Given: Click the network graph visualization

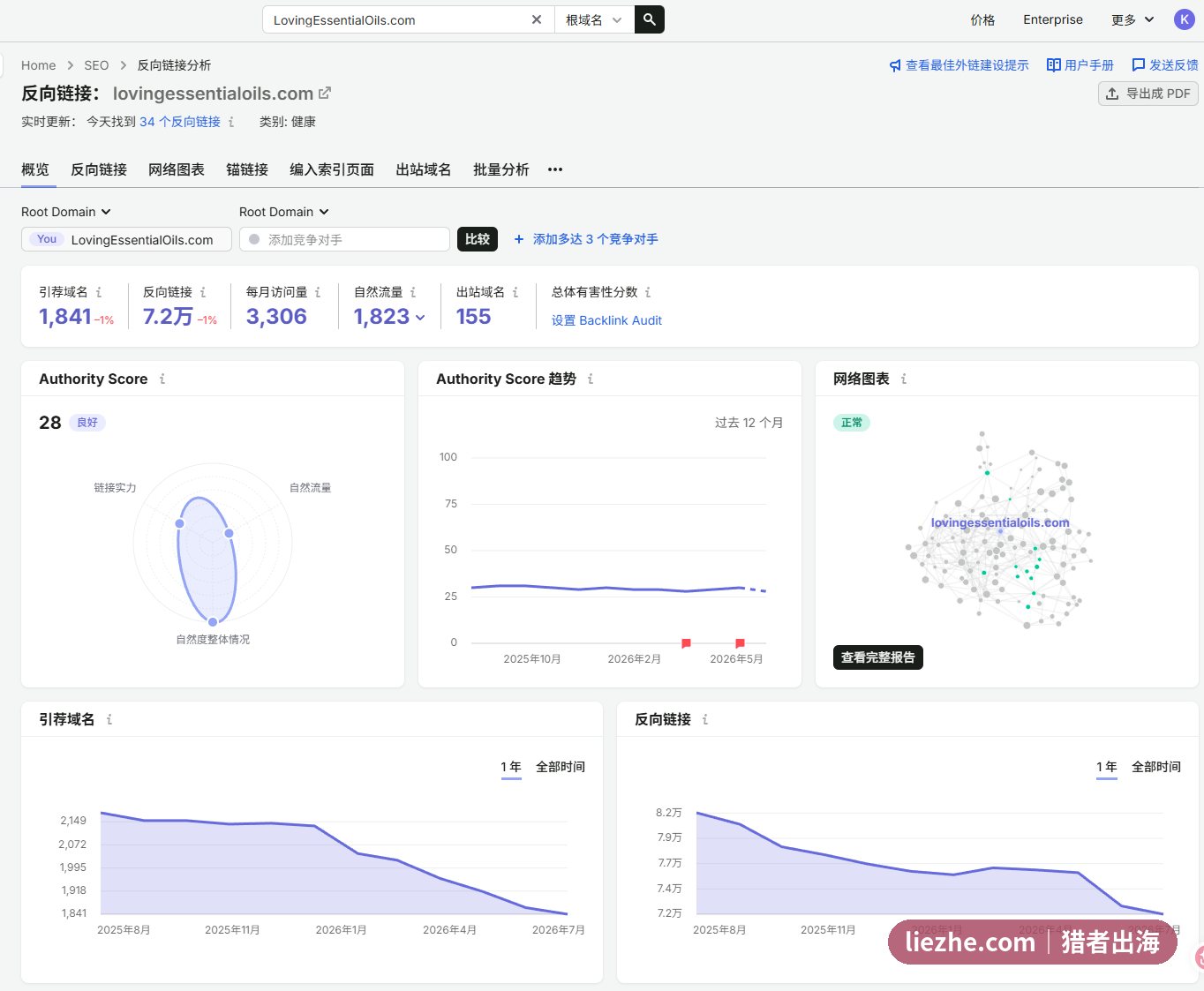Looking at the screenshot, I should tap(1000, 529).
